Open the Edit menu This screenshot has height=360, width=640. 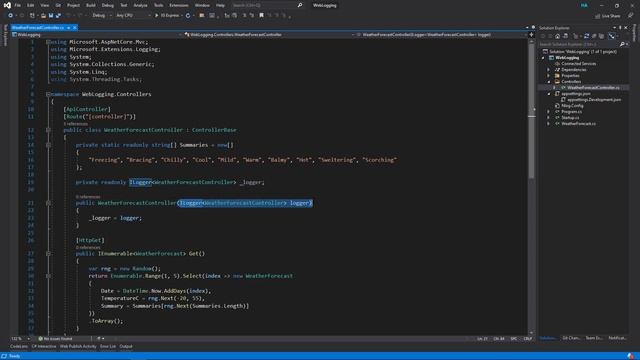(31, 5)
